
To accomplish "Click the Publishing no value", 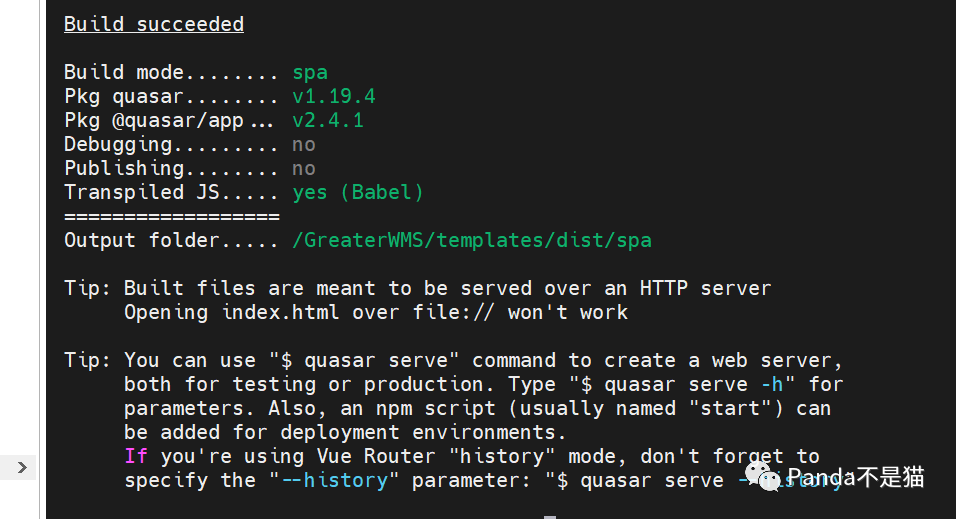I will [303, 168].
